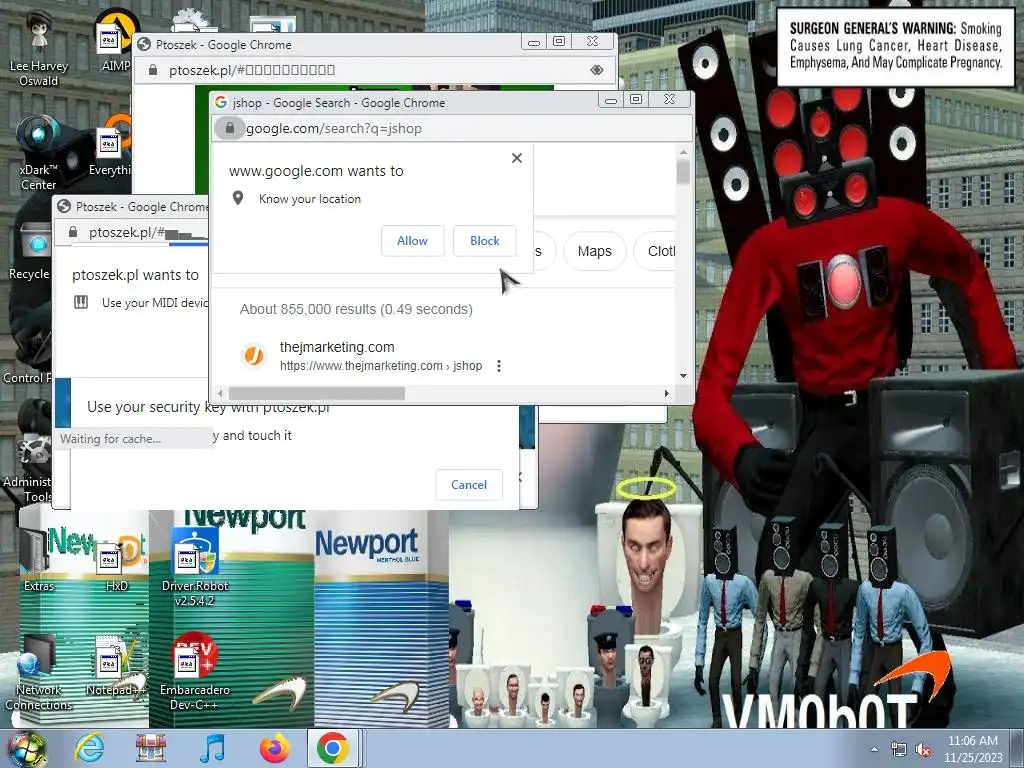The width and height of the screenshot is (1024, 768).
Task: Click the lock icon in google.com address bar
Action: tap(230, 129)
